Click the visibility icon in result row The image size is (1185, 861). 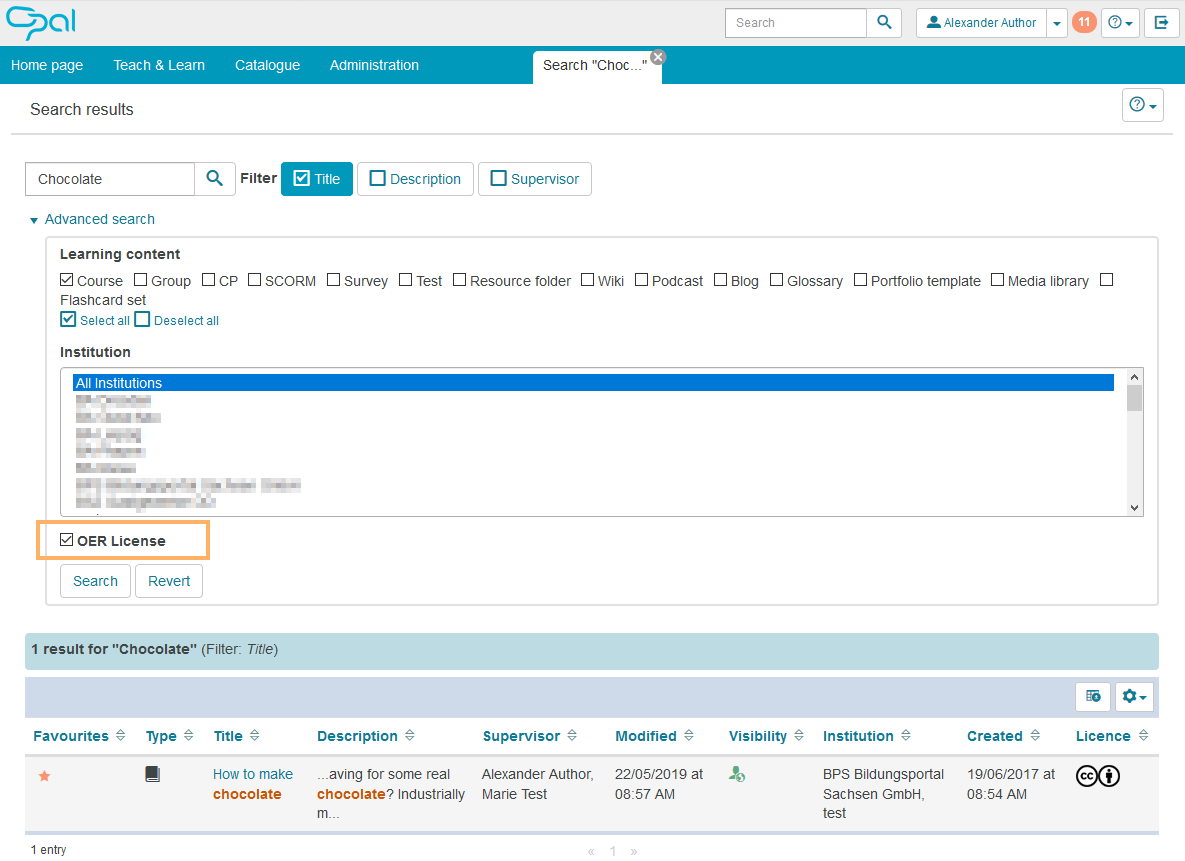click(x=737, y=774)
